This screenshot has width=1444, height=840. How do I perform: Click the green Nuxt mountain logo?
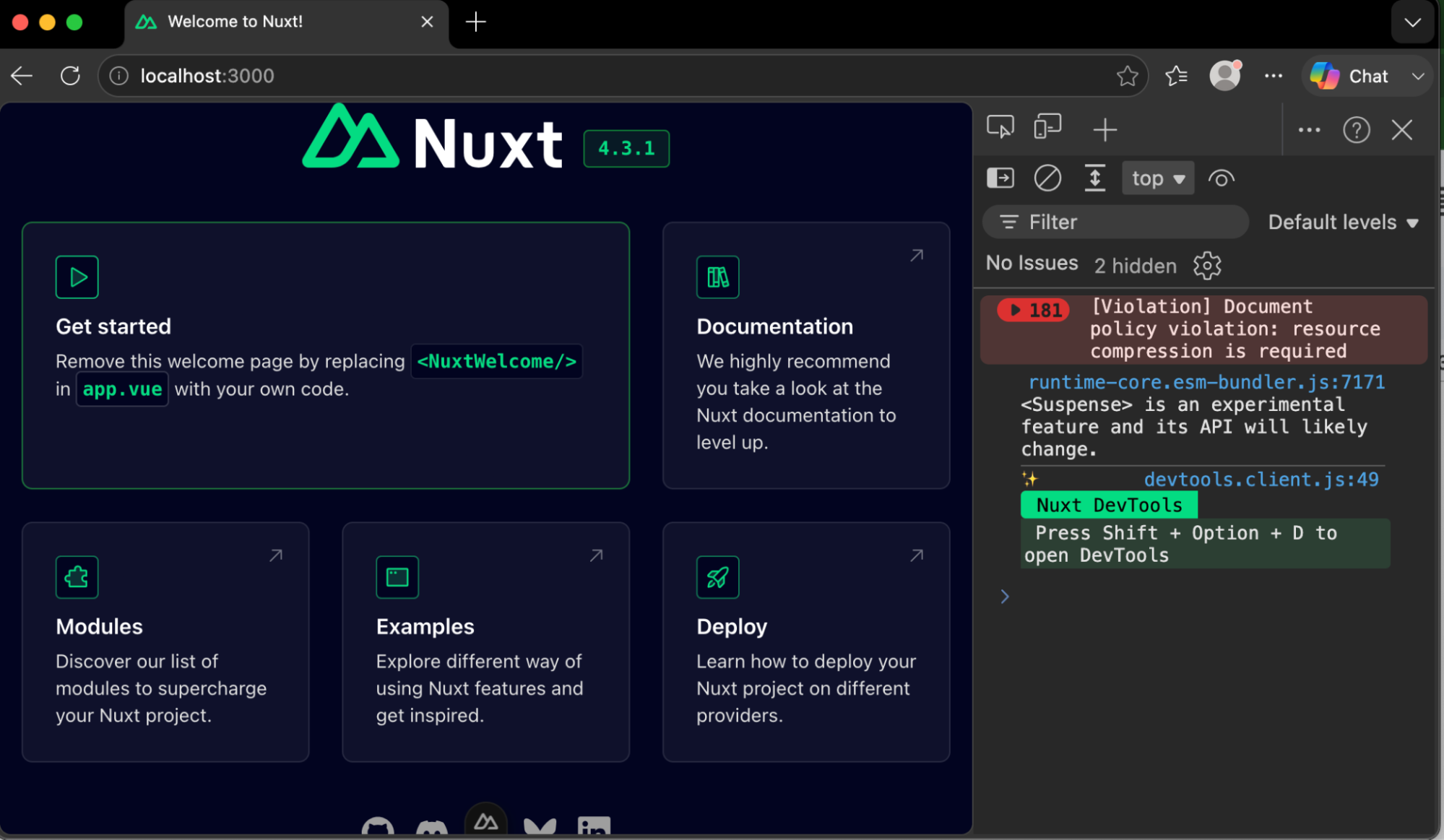350,136
